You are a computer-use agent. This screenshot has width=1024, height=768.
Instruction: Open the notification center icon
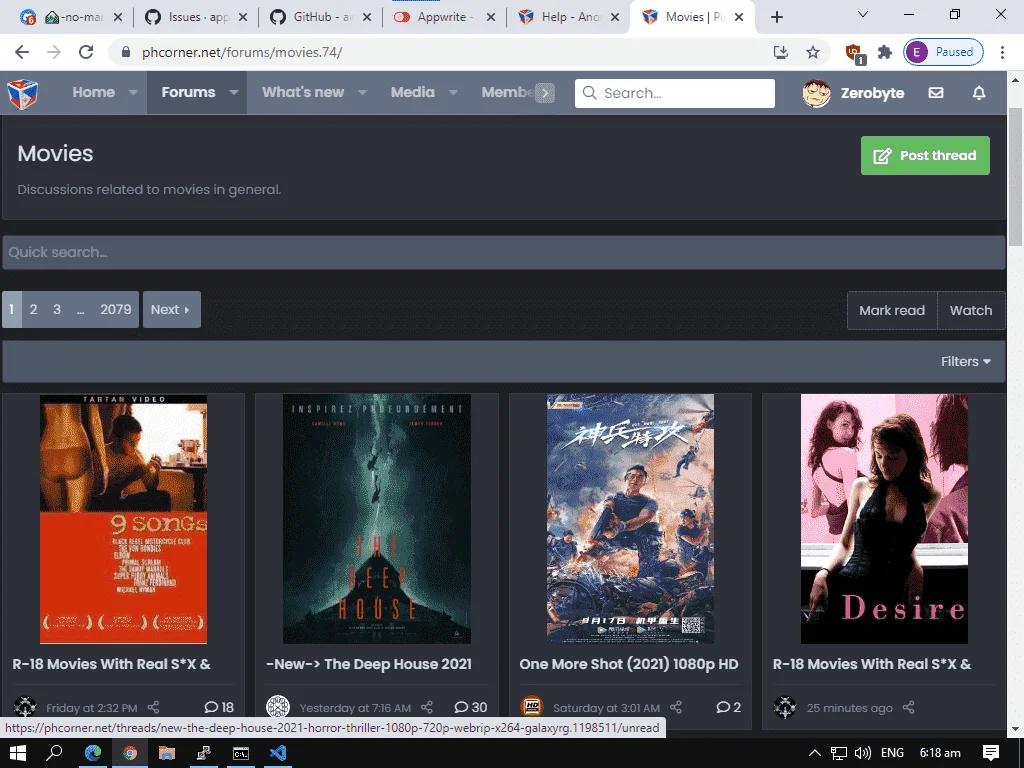pos(991,753)
